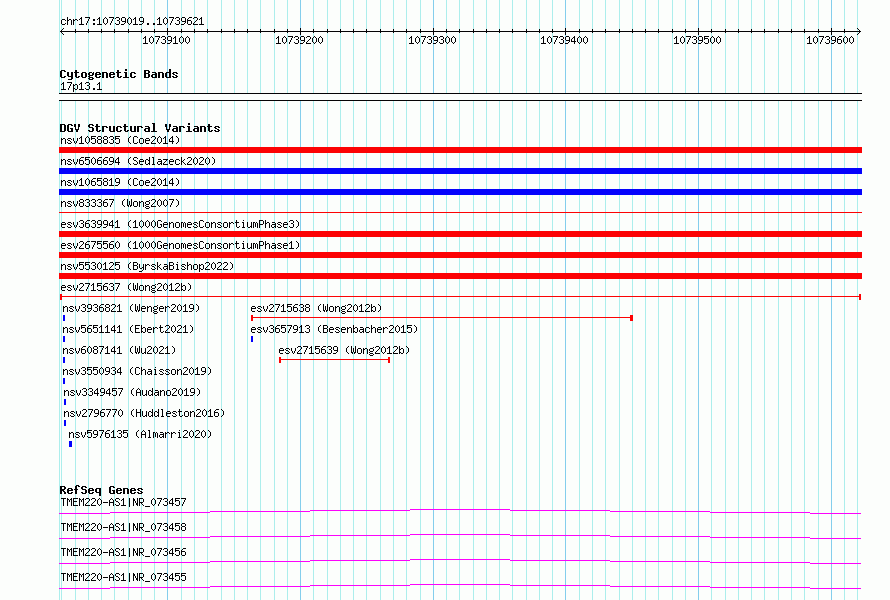Click the red span line under esv2715638
This screenshot has width=890, height=600.
pyautogui.click(x=442, y=318)
